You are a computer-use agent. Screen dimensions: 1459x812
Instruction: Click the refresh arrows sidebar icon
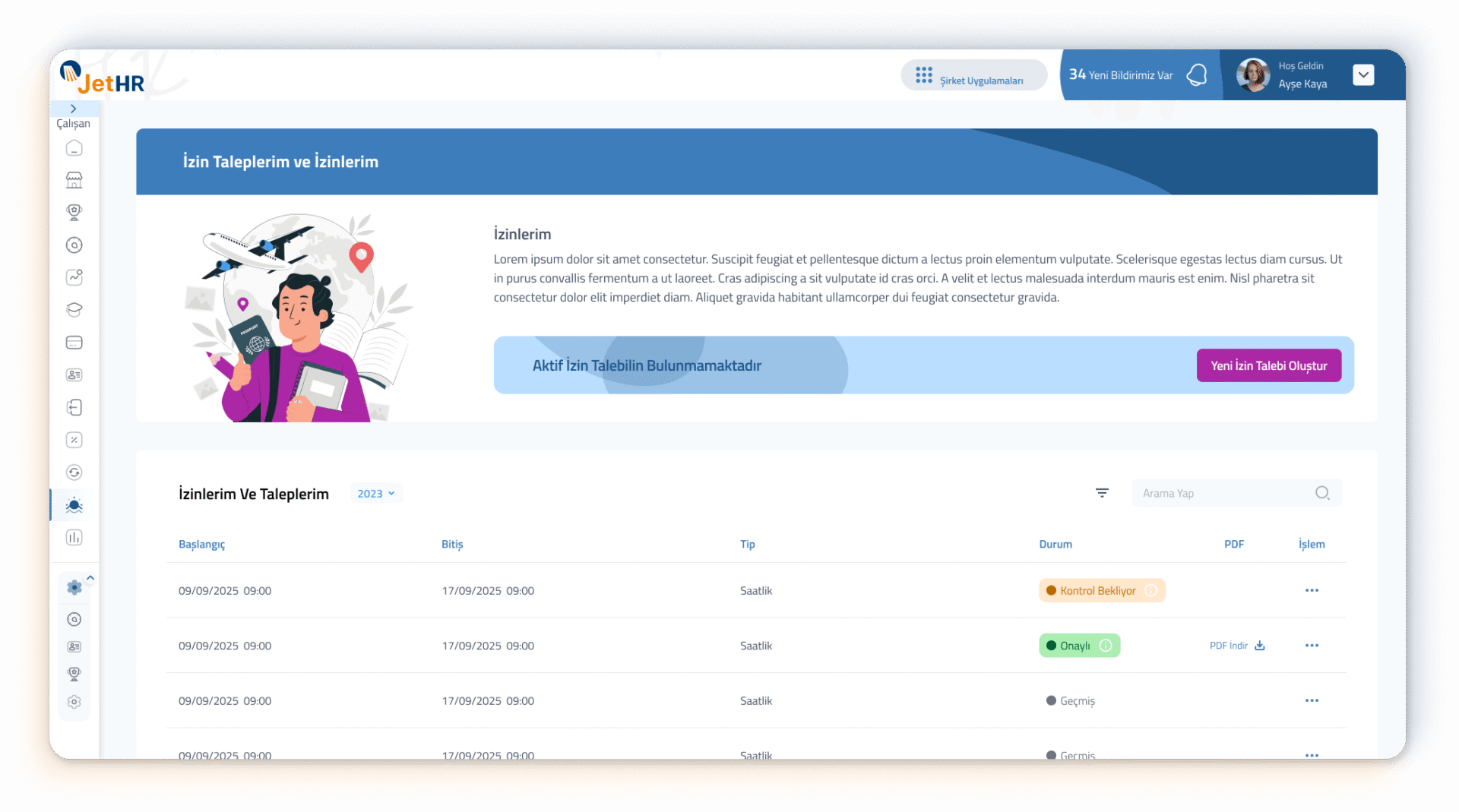74,472
